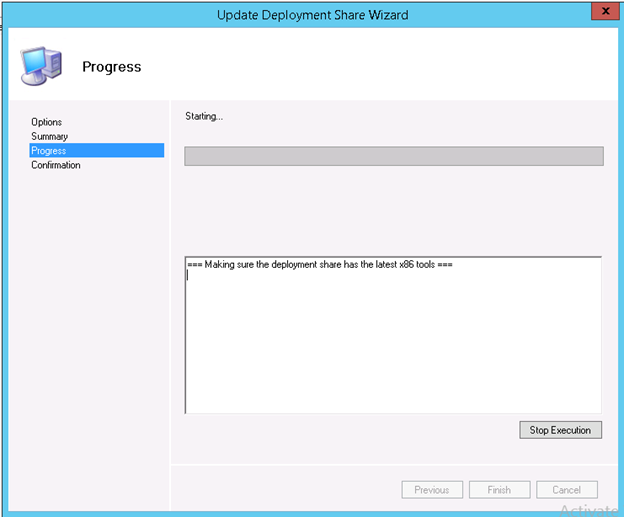Click the computer wizard icon in header

coord(39,67)
